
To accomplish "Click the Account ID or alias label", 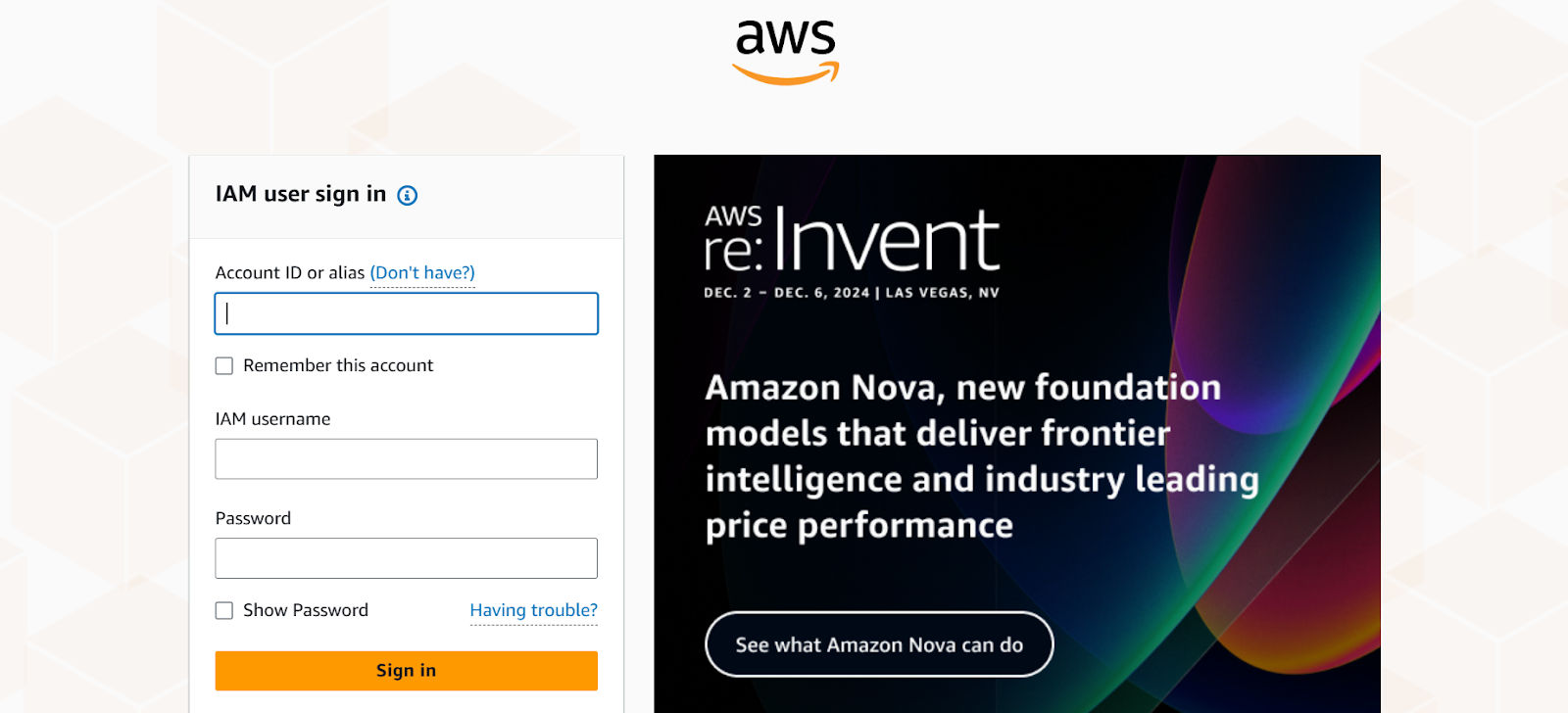I will [290, 272].
